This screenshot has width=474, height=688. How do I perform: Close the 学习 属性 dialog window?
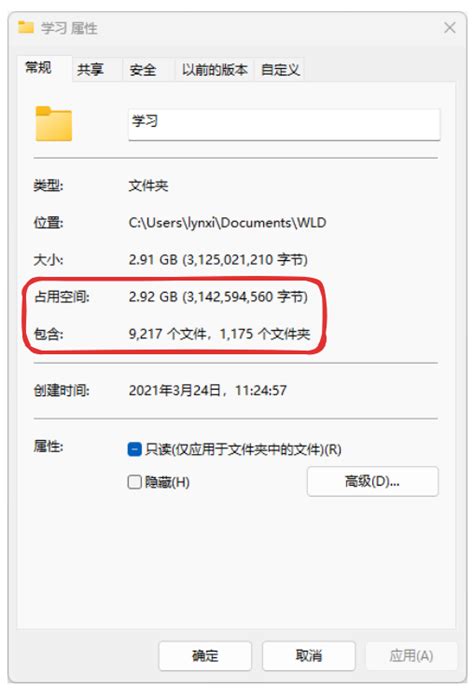449,28
